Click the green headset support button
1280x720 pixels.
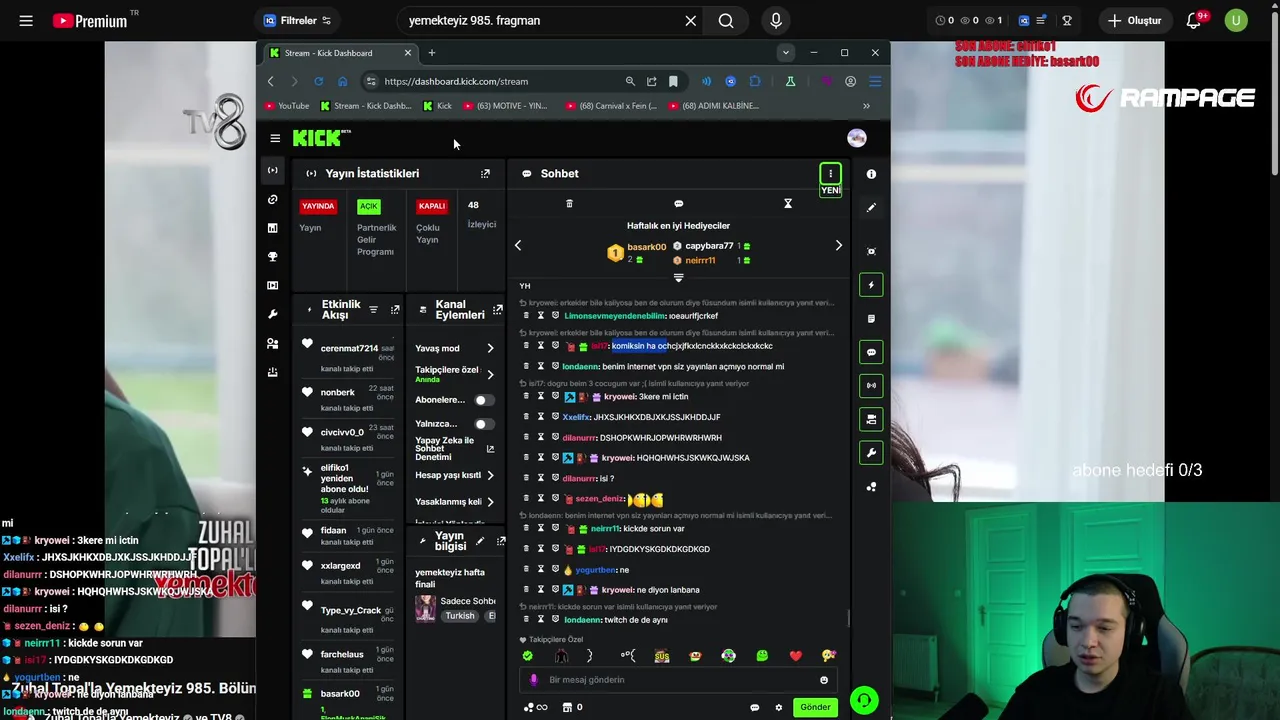pos(864,700)
